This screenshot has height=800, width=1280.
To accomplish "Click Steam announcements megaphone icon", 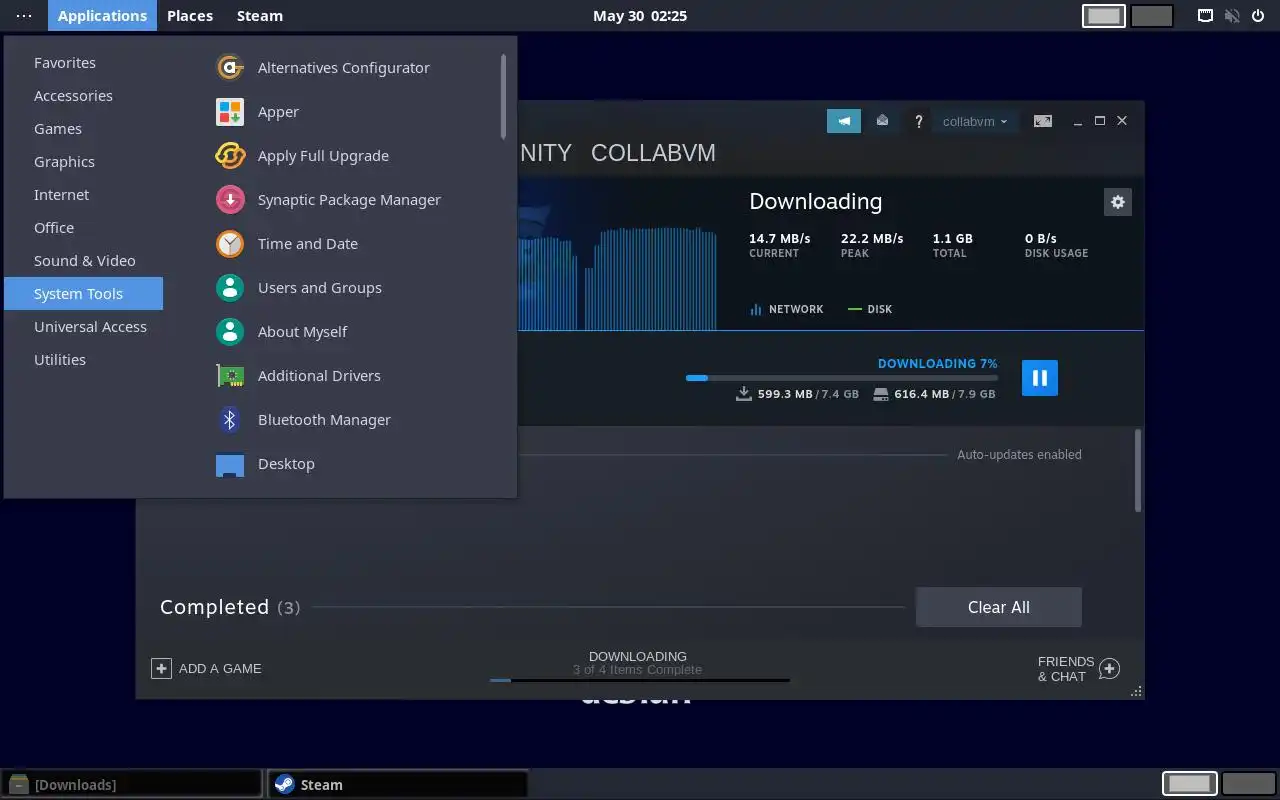I will pyautogui.click(x=844, y=121).
